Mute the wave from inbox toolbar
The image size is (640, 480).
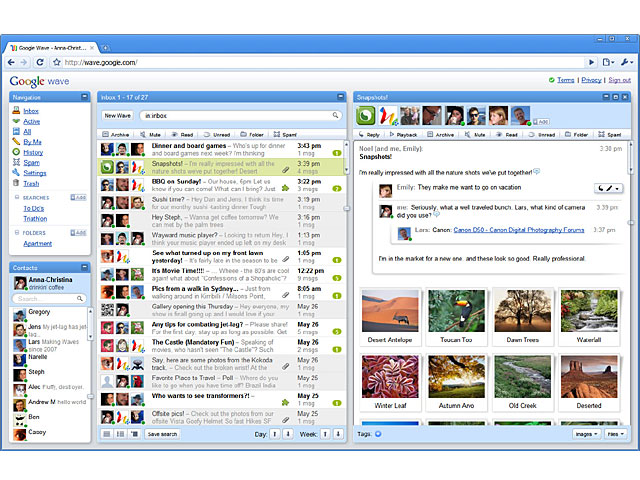149,133
